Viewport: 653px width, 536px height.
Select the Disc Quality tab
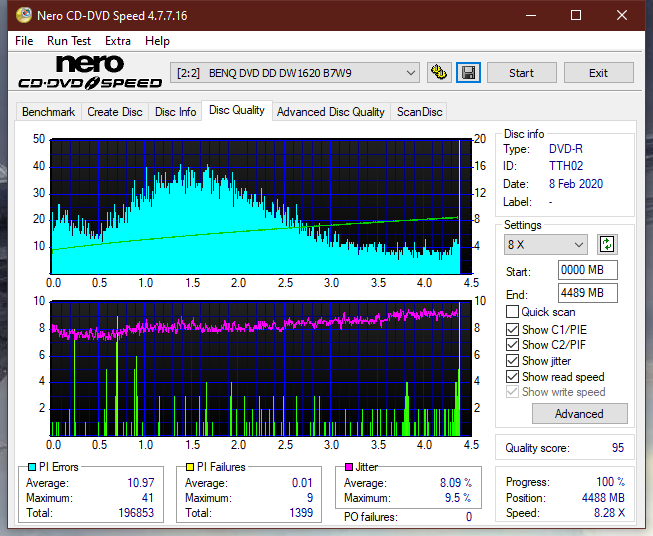[237, 110]
